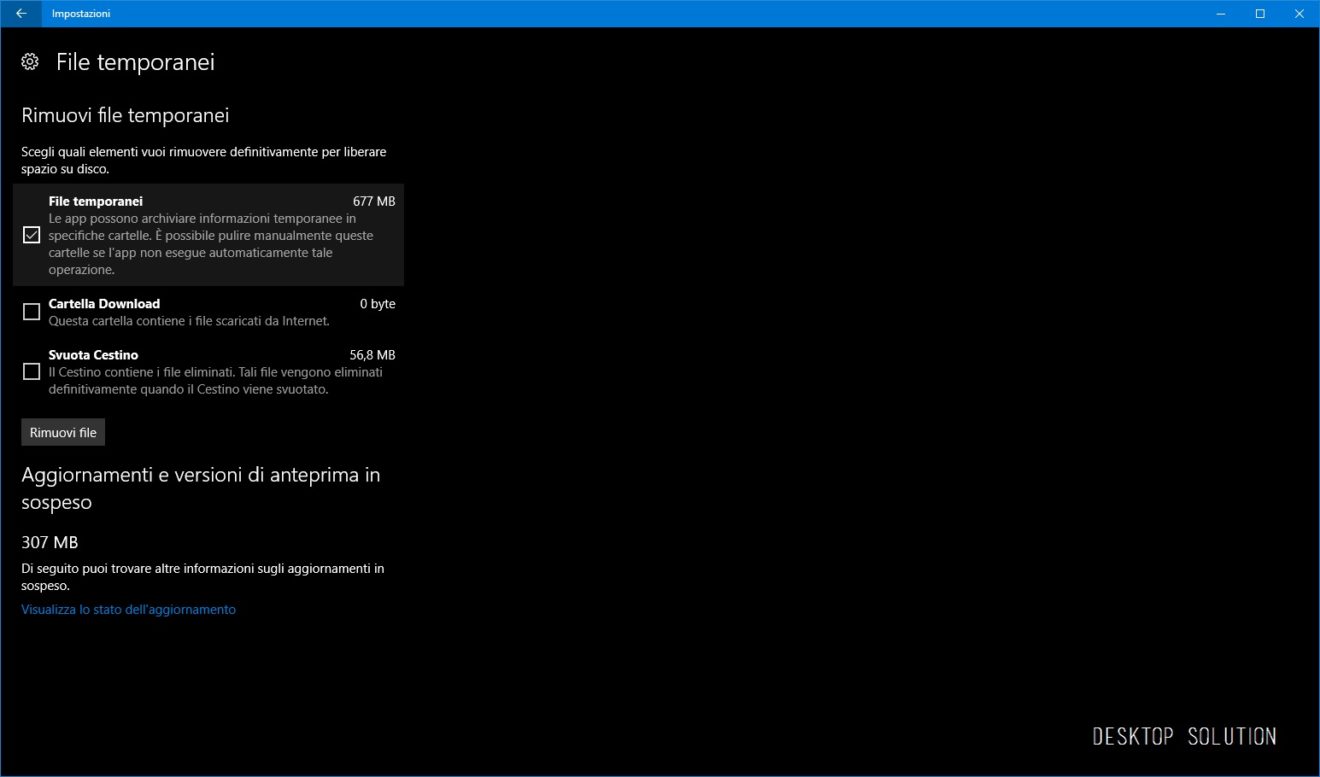Enable the Cartella Download checkbox
Screen dimensions: 1320x777
pyautogui.click(x=31, y=312)
